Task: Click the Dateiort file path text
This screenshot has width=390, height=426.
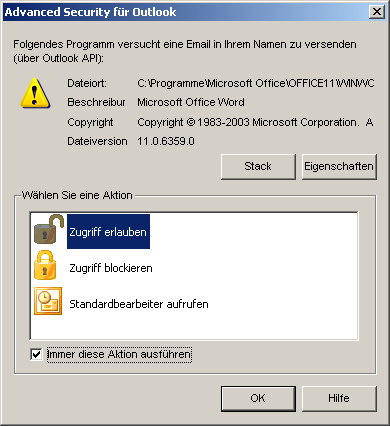Action: click(x=256, y=83)
